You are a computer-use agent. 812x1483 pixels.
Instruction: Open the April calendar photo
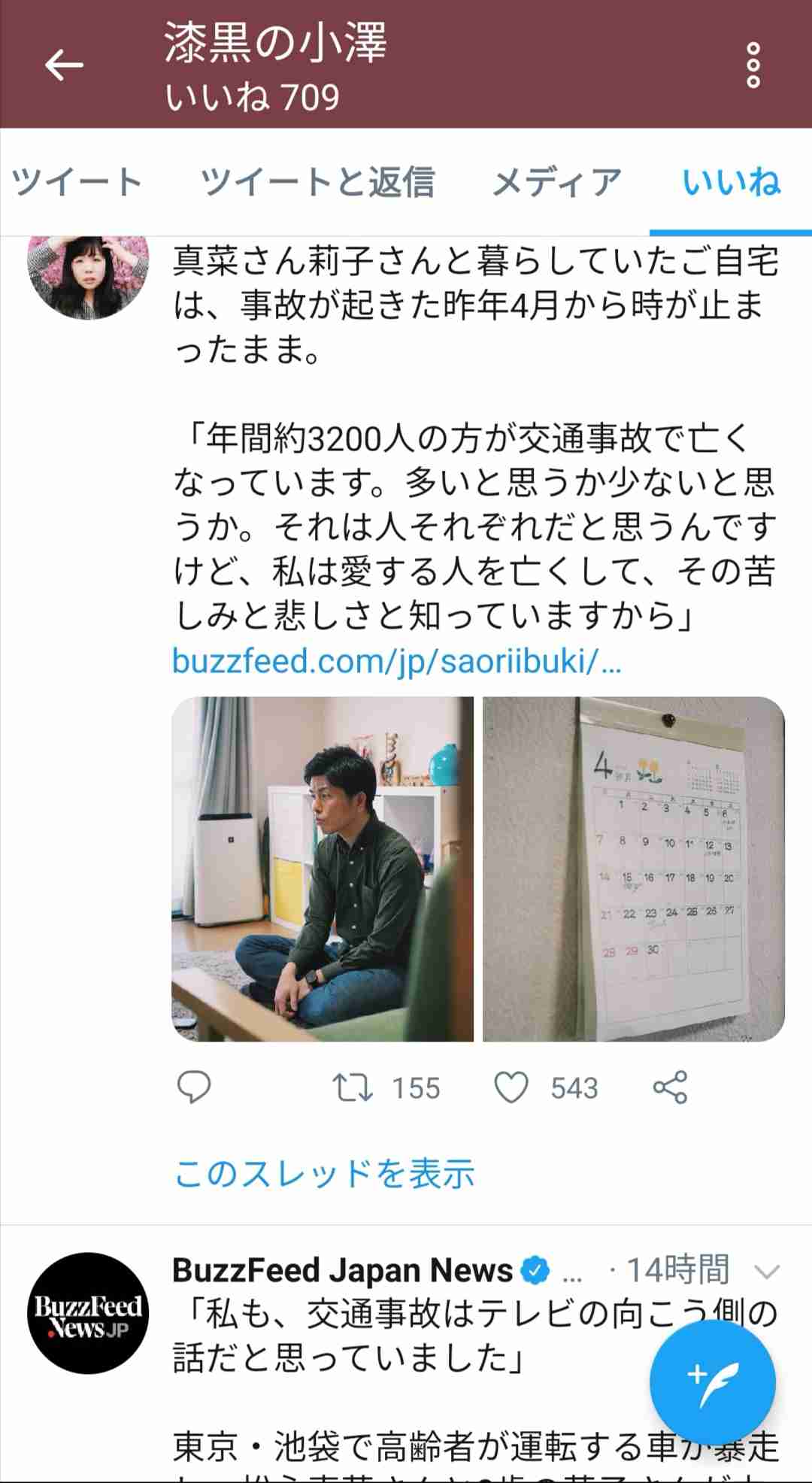coord(634,869)
